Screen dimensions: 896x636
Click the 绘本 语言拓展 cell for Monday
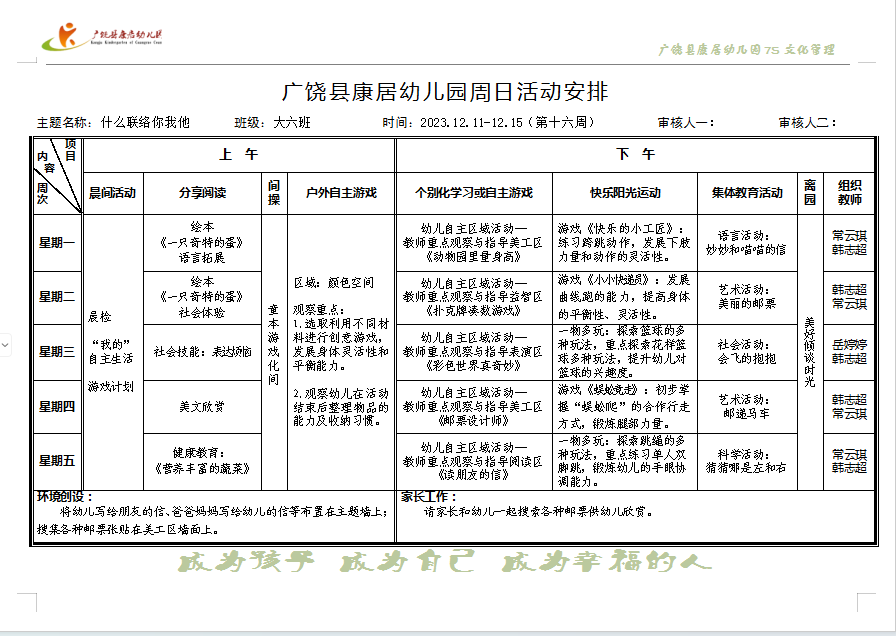coord(202,243)
